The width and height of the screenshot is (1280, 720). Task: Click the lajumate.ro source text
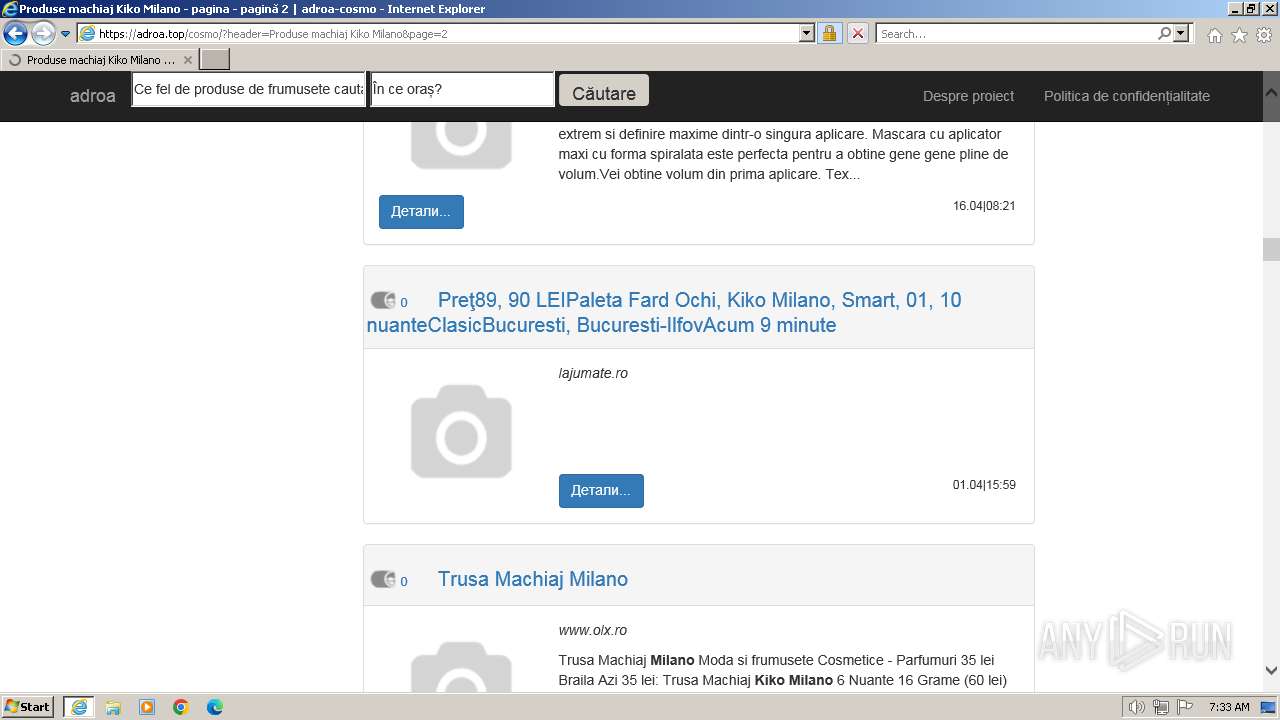pyautogui.click(x=593, y=373)
